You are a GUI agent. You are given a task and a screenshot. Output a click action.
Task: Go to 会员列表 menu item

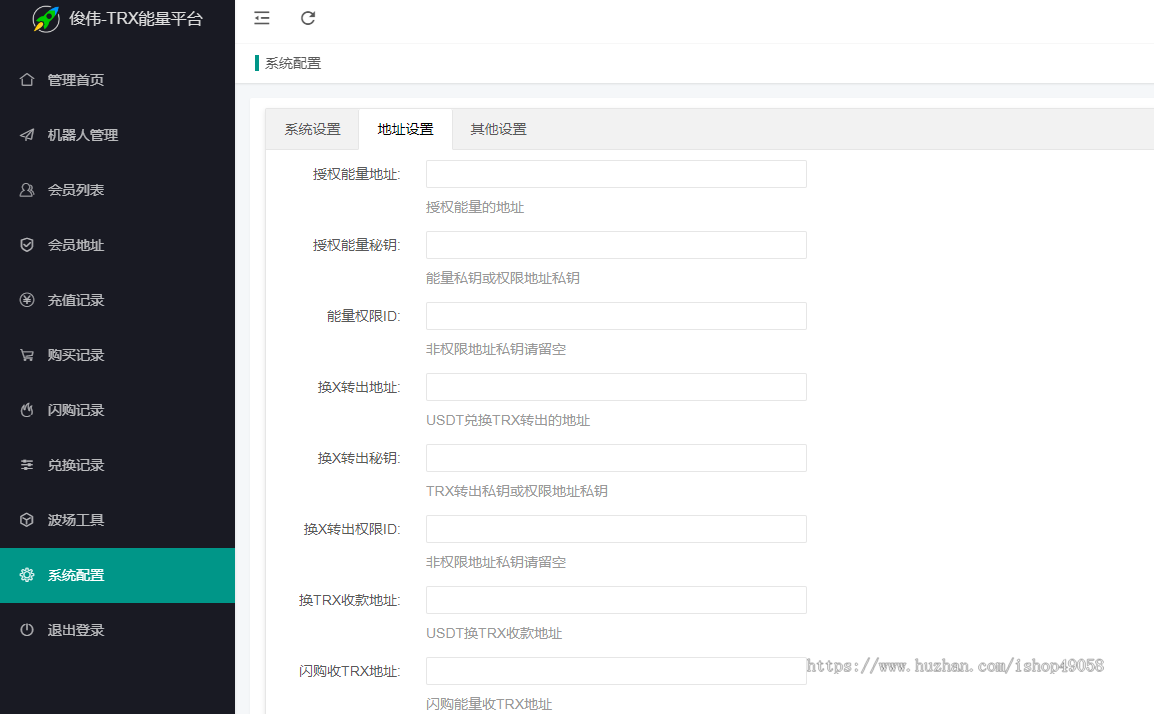click(x=118, y=190)
